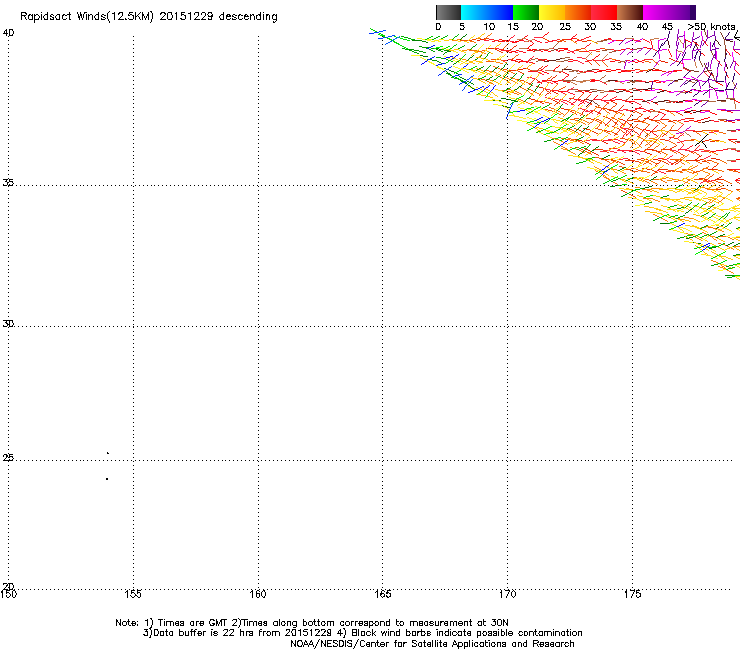Screen dimensions: 740x650
Task: Click the latitude axis label "25" at left edge
Action: 8,458
